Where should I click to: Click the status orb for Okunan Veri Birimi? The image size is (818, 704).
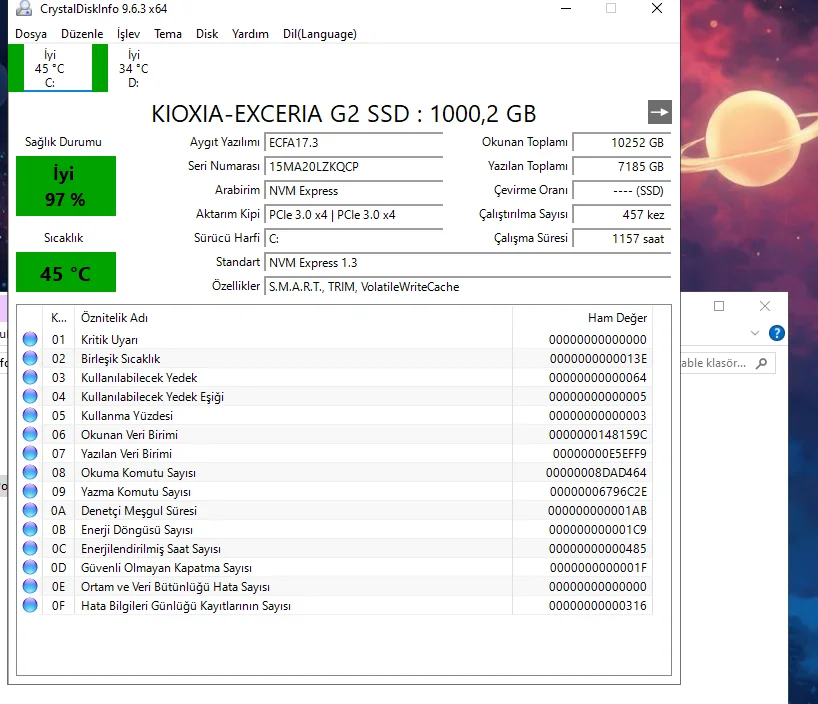coord(30,434)
